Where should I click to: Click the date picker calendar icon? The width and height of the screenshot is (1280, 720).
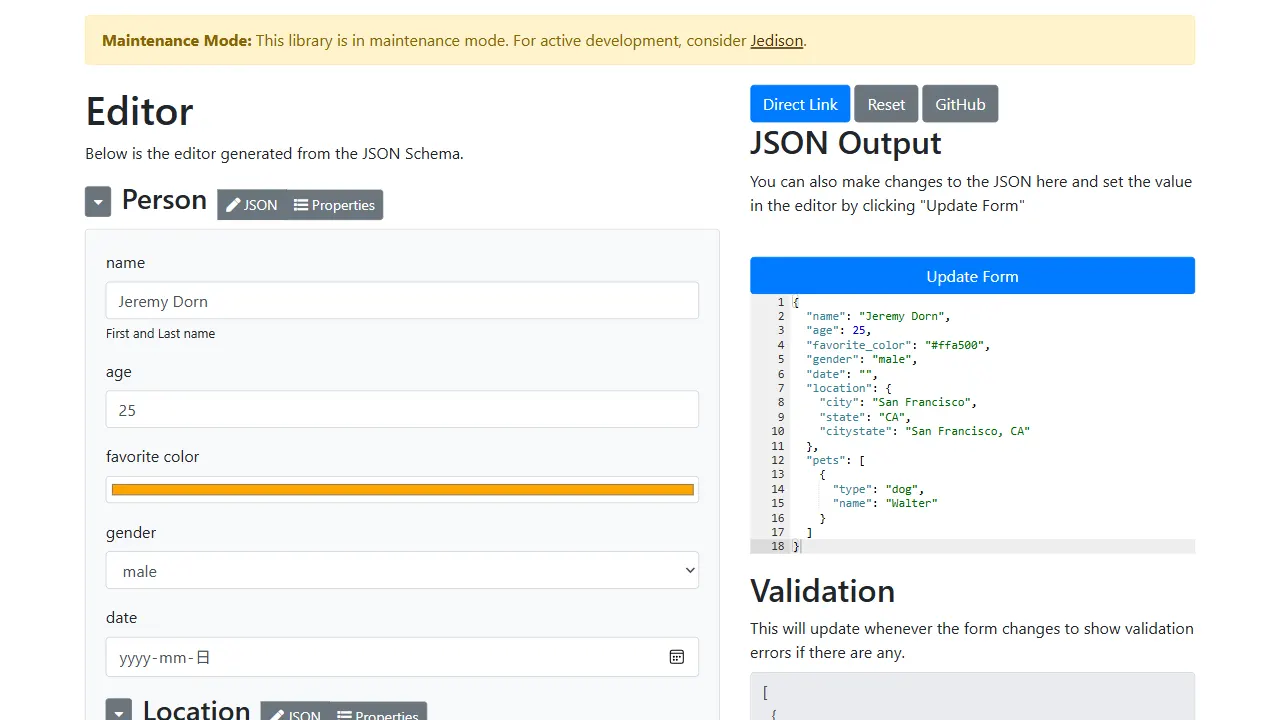coord(677,657)
